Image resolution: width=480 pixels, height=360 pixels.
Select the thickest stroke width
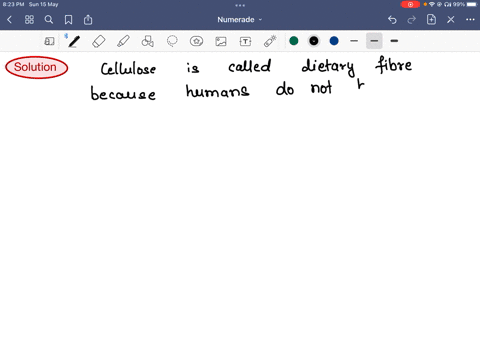[x=394, y=41]
